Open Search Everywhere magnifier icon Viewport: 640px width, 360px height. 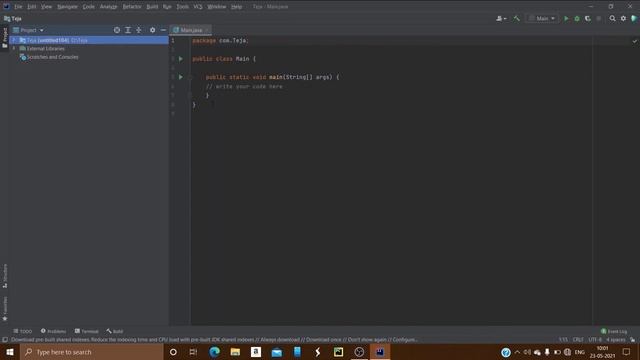pos(612,18)
